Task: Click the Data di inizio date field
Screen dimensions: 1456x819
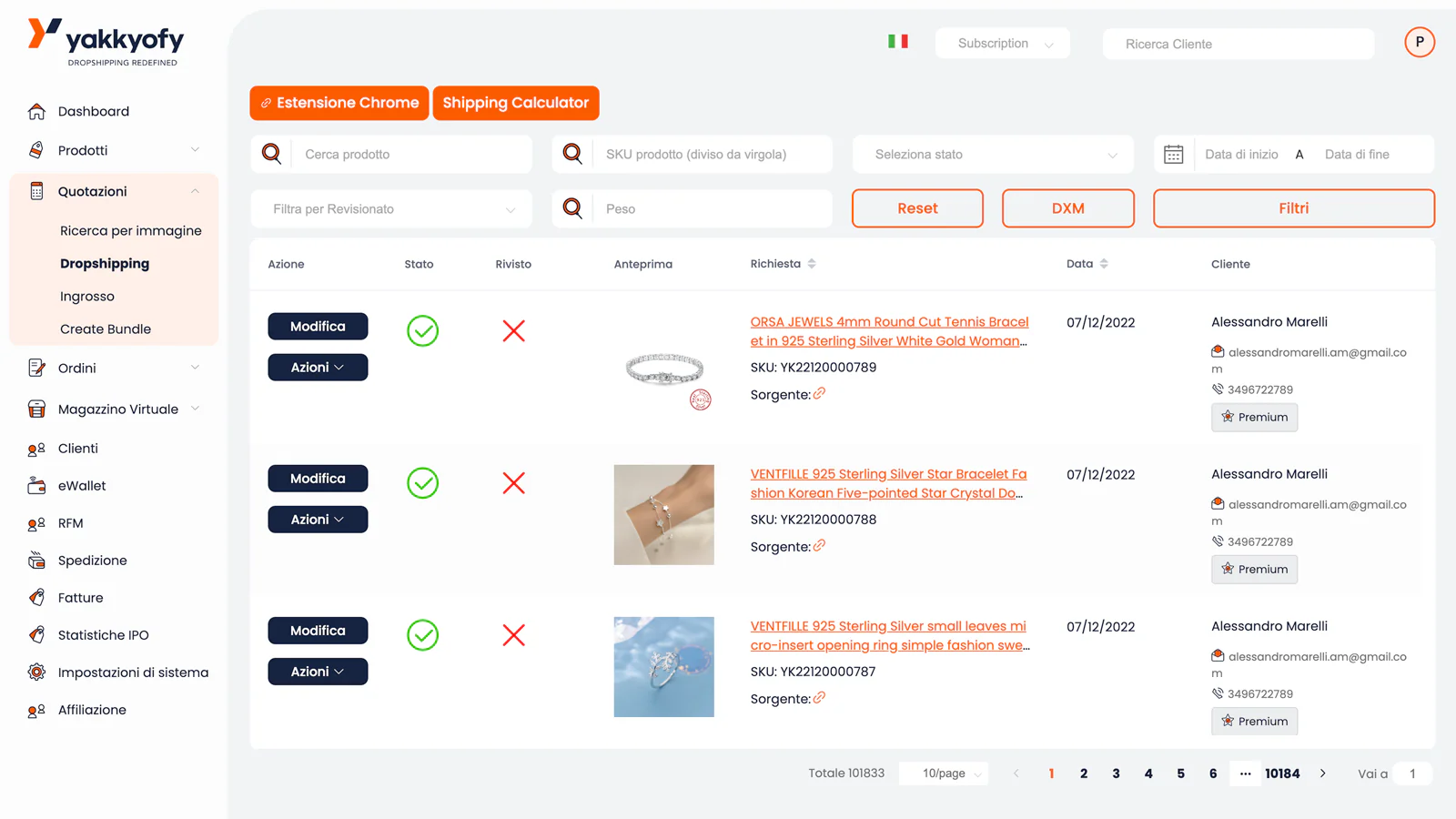Action: tap(1241, 155)
